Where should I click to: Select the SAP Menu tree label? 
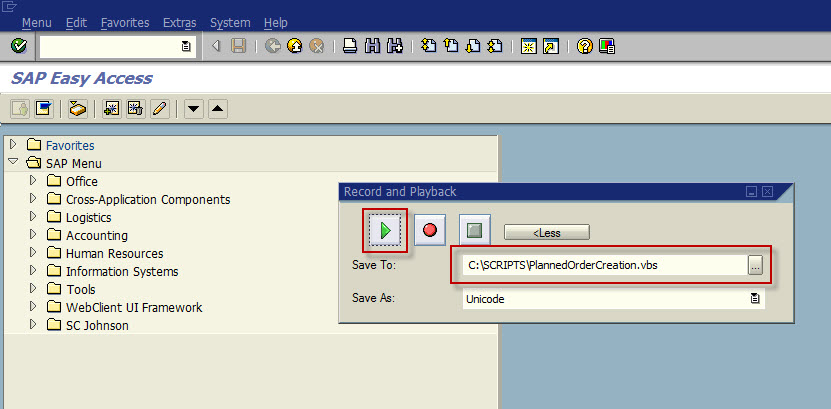click(x=74, y=164)
